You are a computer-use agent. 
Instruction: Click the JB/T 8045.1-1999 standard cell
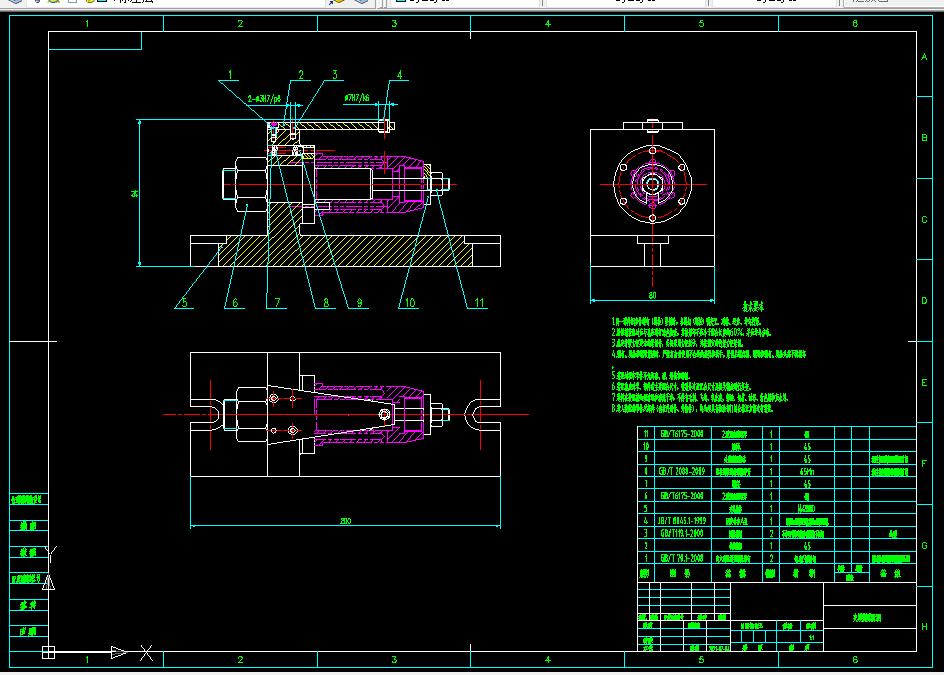[682, 520]
